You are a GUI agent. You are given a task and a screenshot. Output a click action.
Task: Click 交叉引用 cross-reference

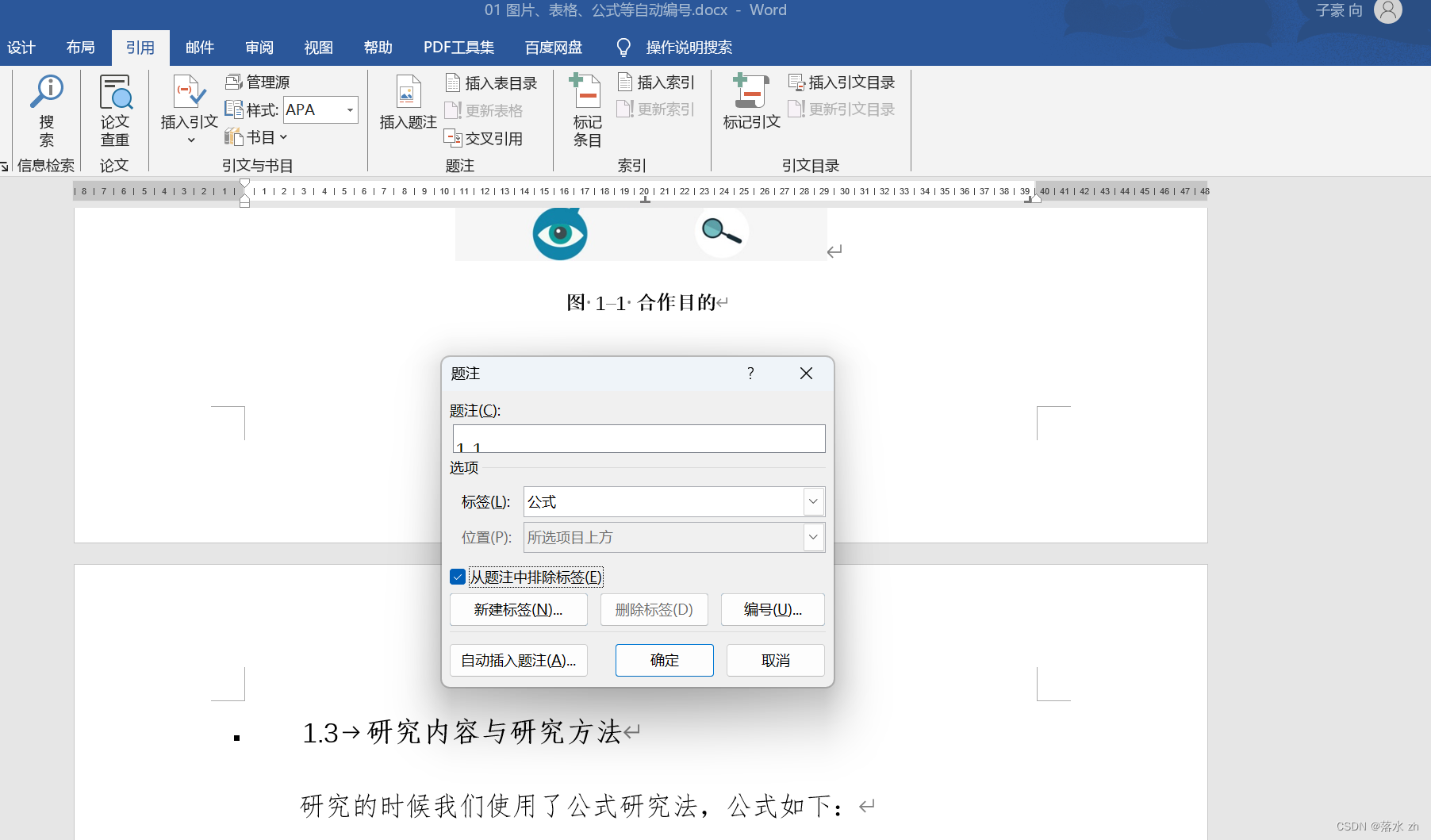click(484, 138)
